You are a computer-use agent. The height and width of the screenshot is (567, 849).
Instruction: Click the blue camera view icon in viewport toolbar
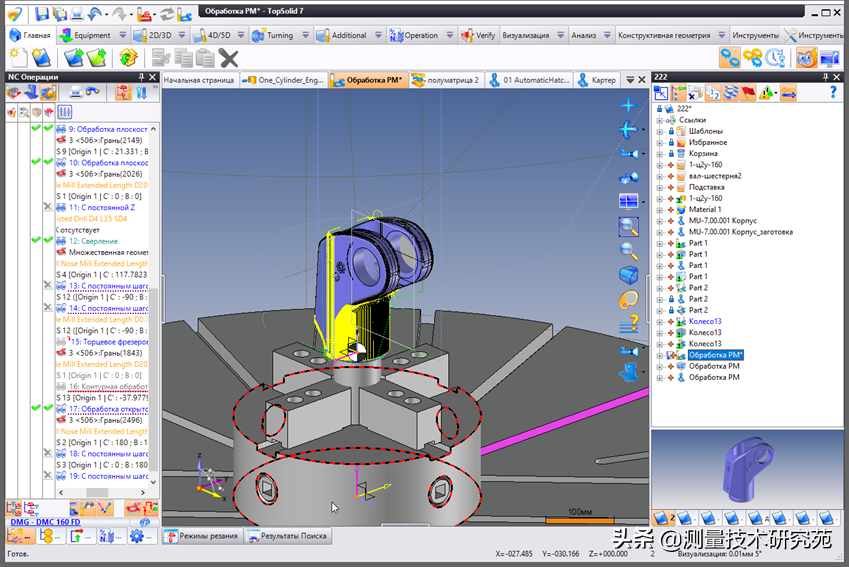click(x=628, y=154)
